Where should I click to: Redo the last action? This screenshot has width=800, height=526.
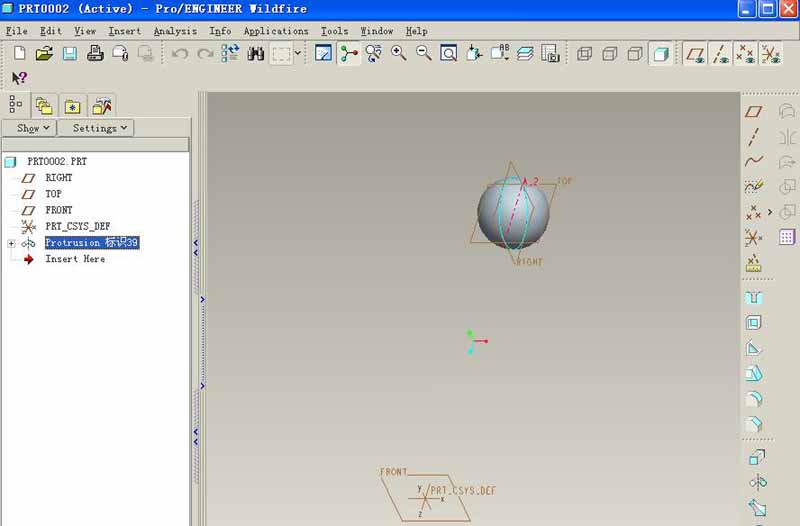[x=205, y=53]
